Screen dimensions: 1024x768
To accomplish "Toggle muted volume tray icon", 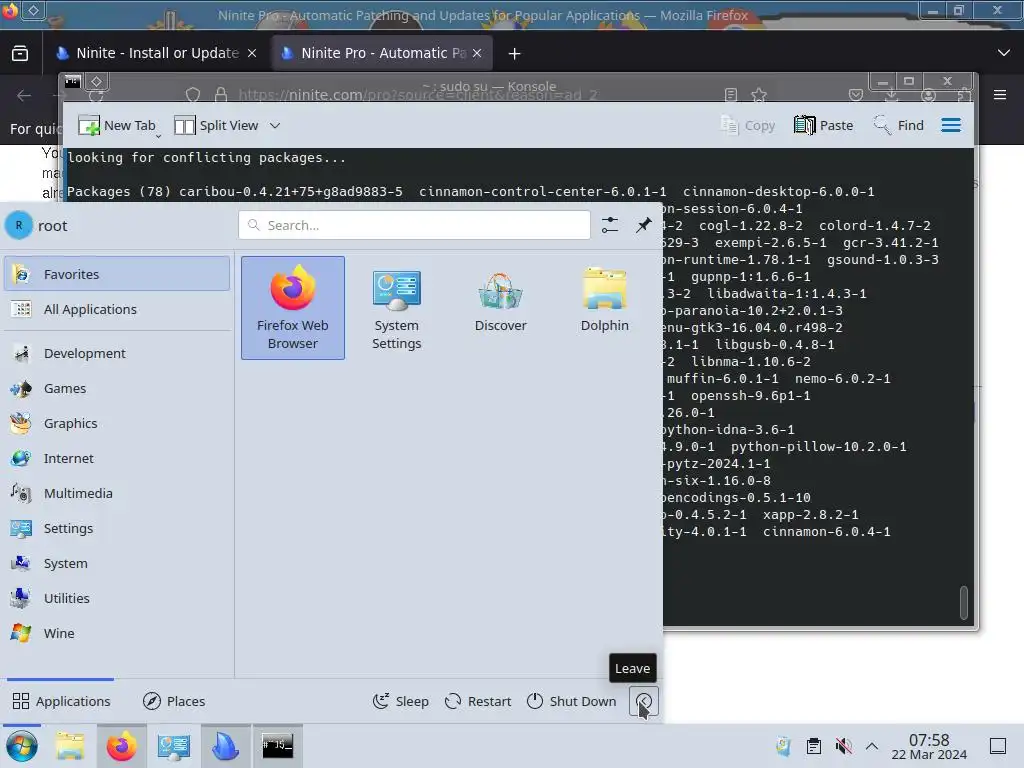I will click(843, 746).
